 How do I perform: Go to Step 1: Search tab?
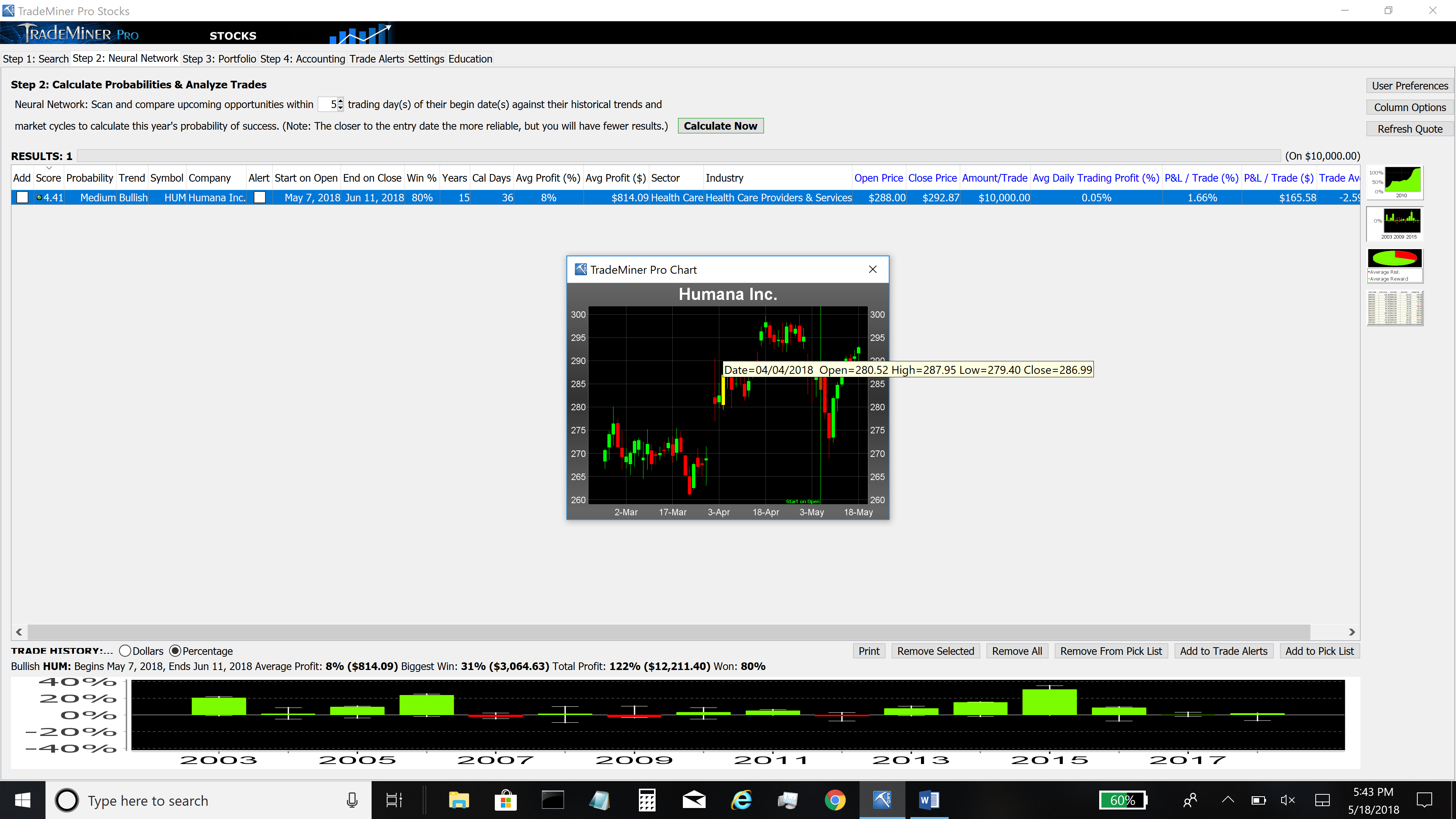36,59
